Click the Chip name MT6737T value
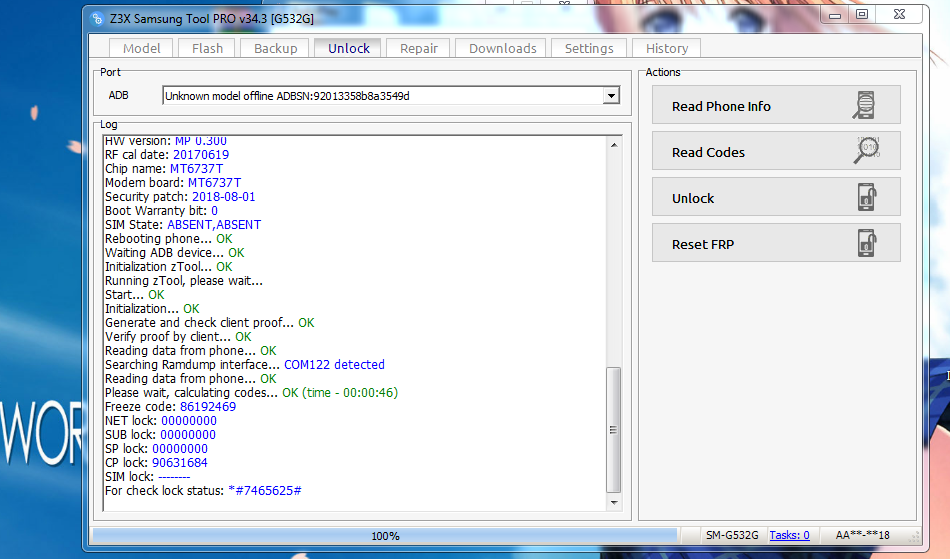This screenshot has height=559, width=950. point(196,168)
